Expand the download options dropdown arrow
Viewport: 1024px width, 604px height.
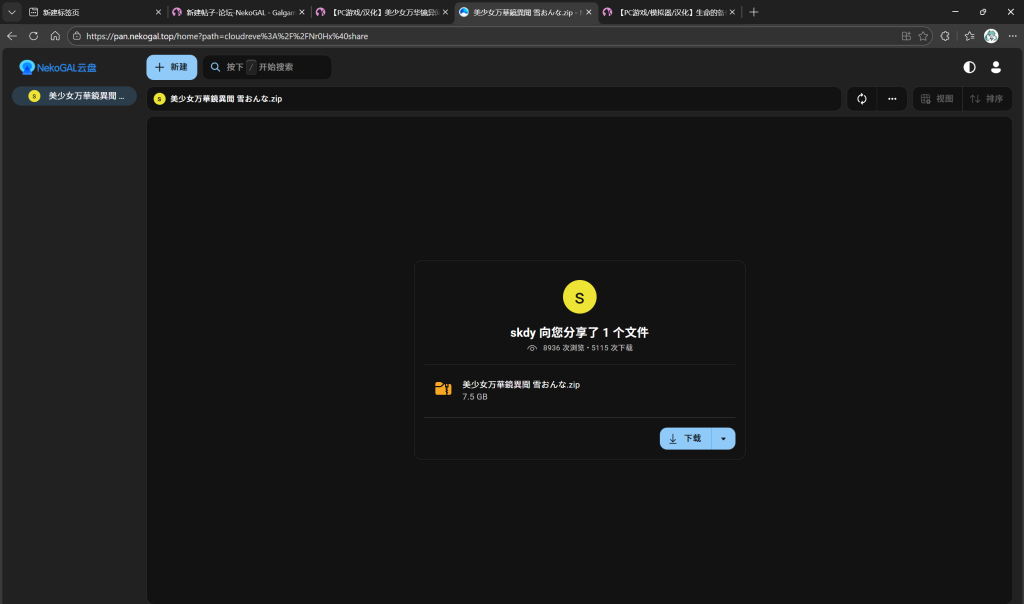pos(723,439)
